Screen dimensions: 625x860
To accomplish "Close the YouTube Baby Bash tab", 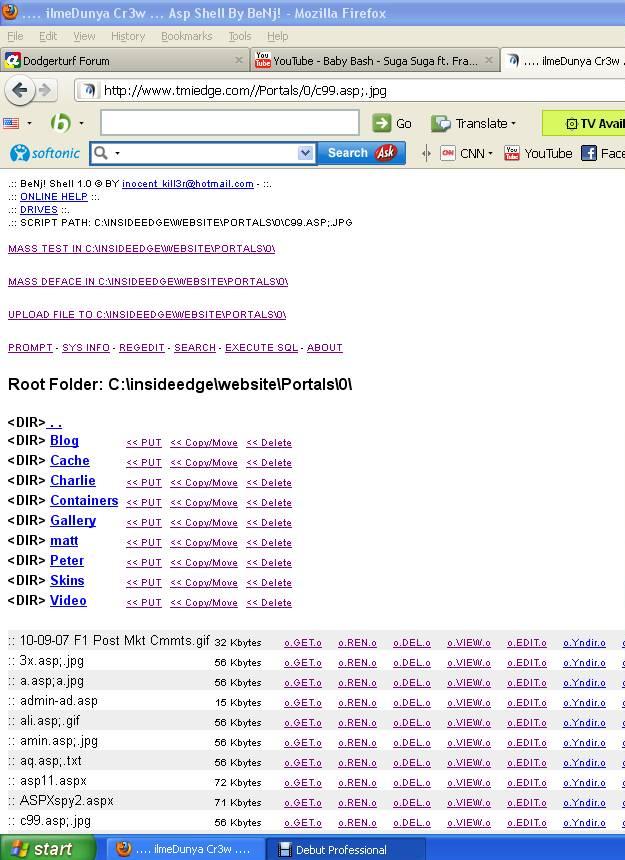I will pyautogui.click(x=488, y=60).
